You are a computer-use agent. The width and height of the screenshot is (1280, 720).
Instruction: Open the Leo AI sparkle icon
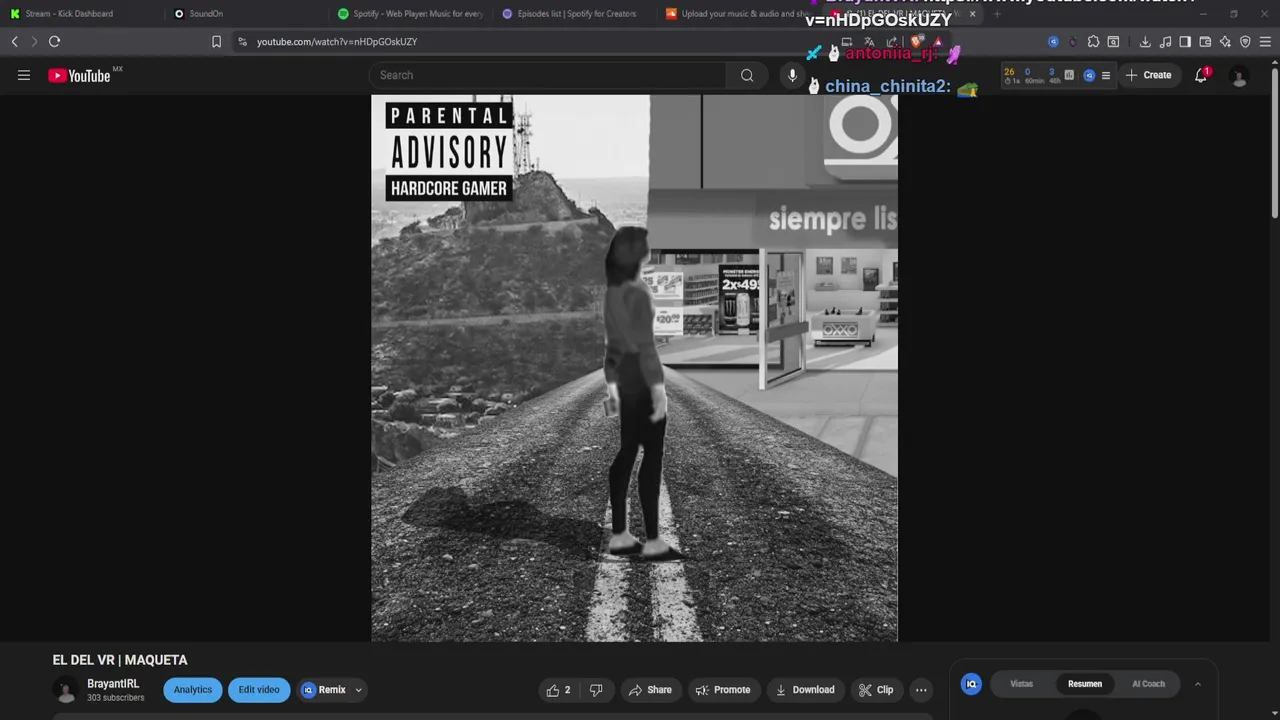click(1225, 42)
